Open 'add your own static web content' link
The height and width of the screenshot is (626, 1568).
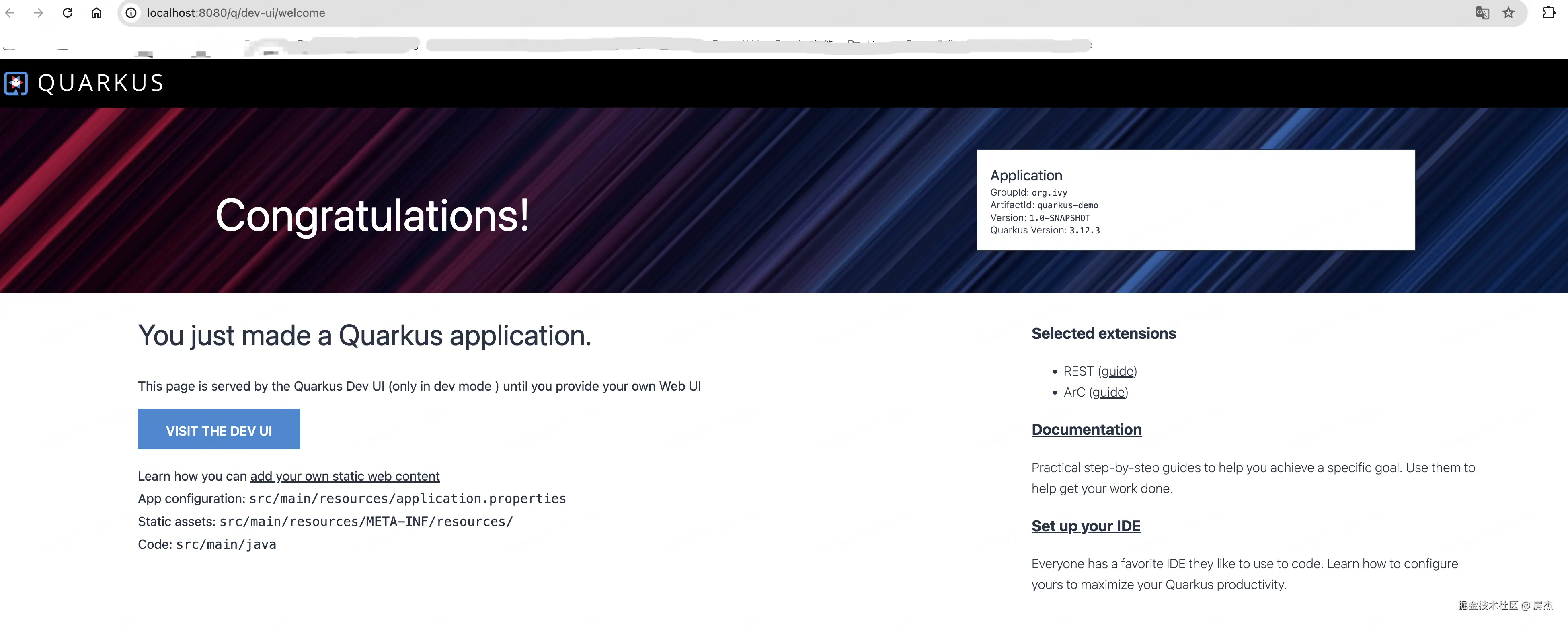[345, 476]
